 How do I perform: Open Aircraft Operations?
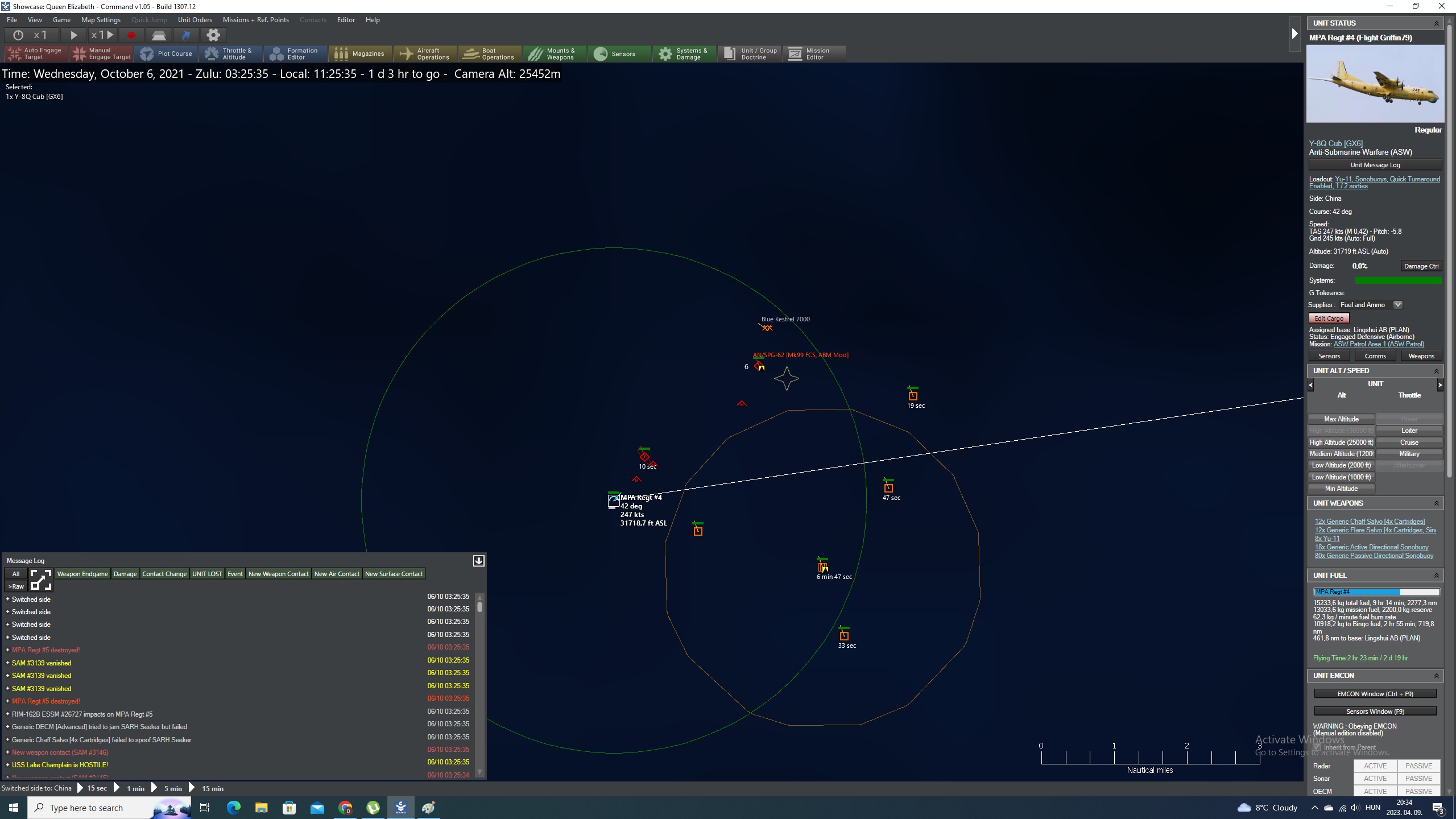[x=425, y=54]
